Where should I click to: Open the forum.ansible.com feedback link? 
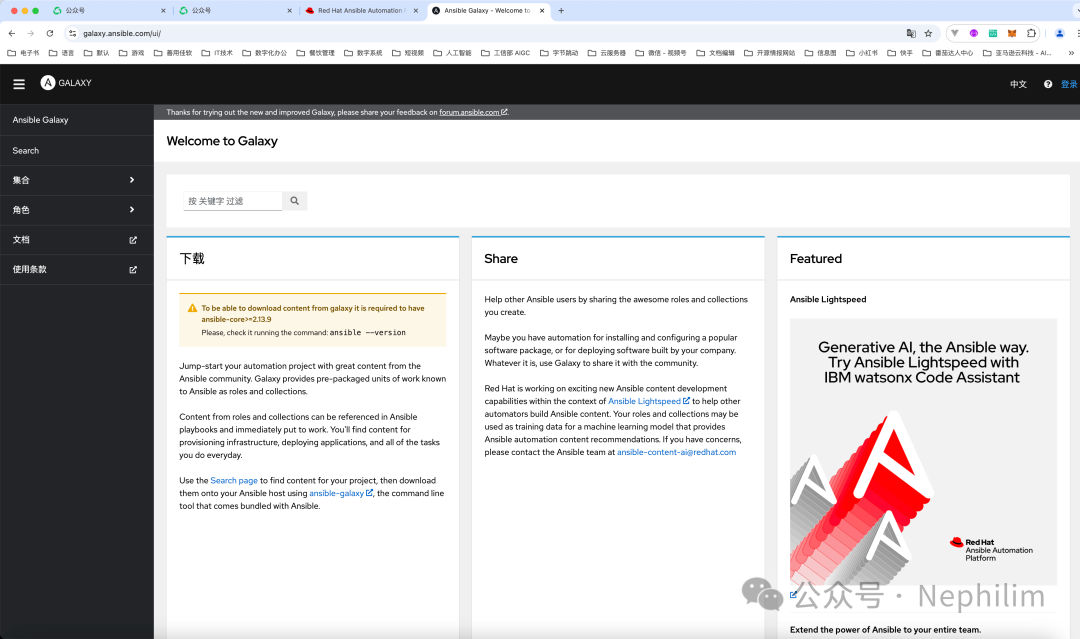473,112
